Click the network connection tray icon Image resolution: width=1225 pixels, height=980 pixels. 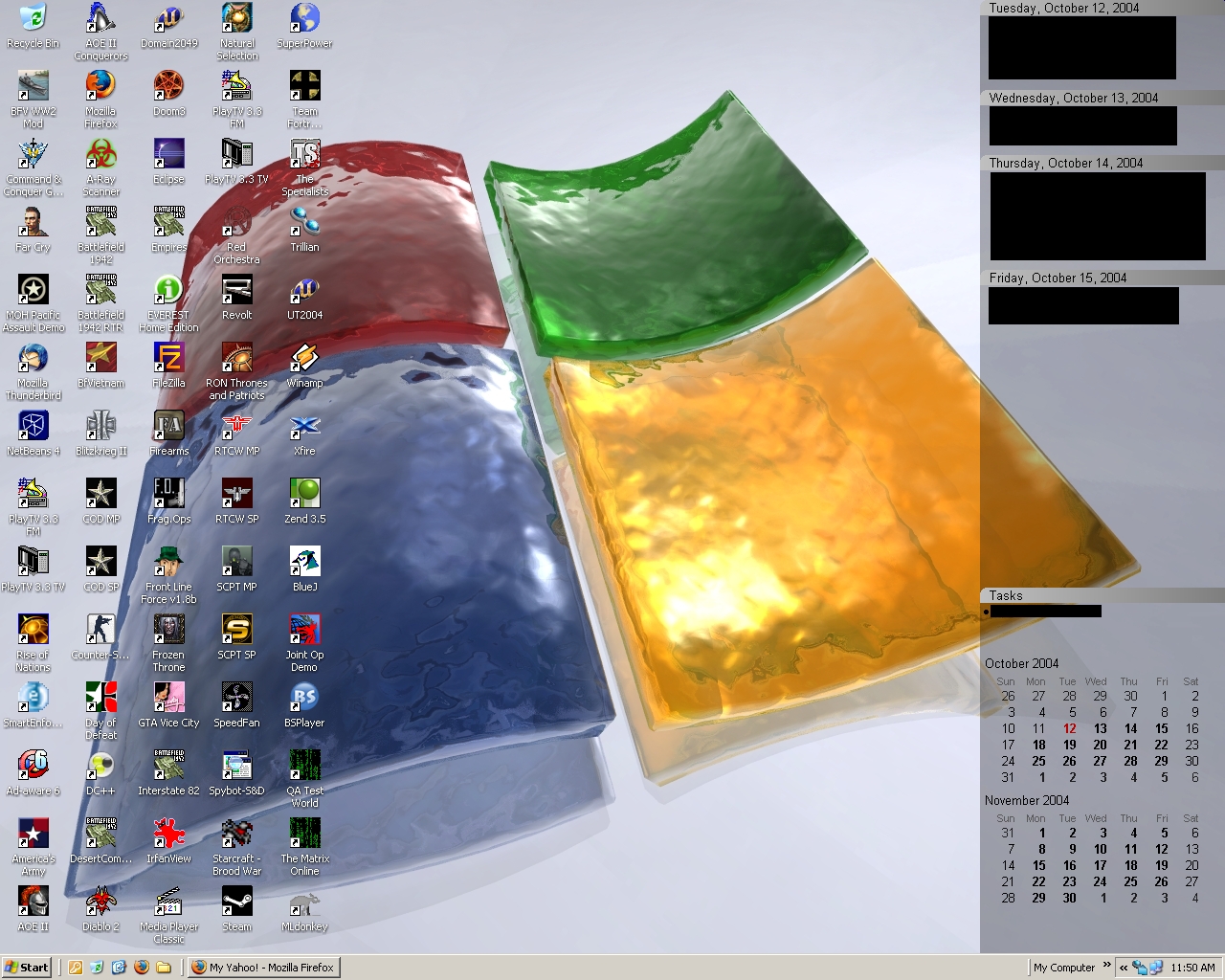tap(1139, 968)
